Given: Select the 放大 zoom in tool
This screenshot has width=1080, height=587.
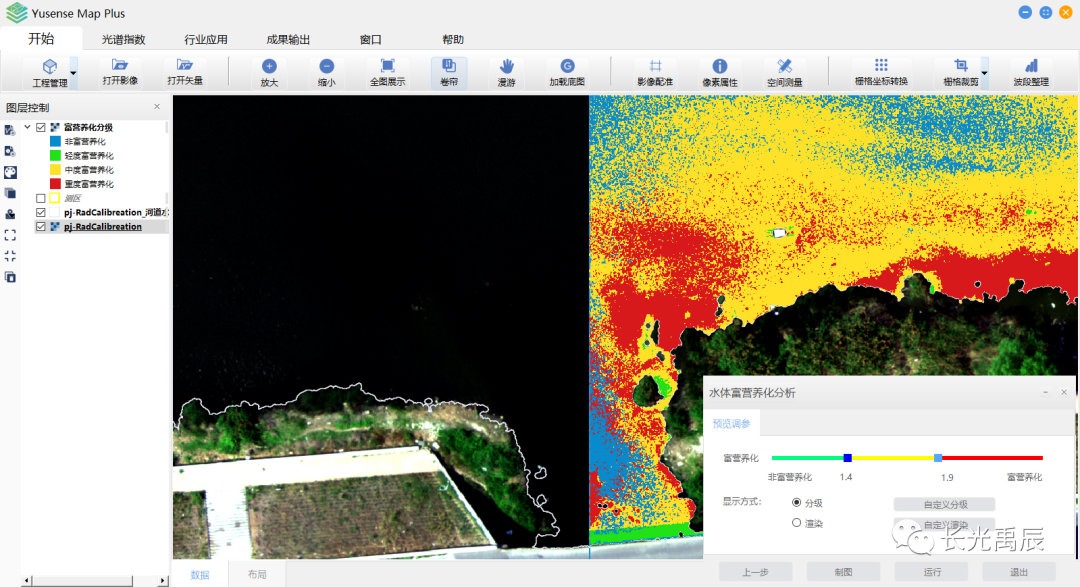Looking at the screenshot, I should pos(268,66).
